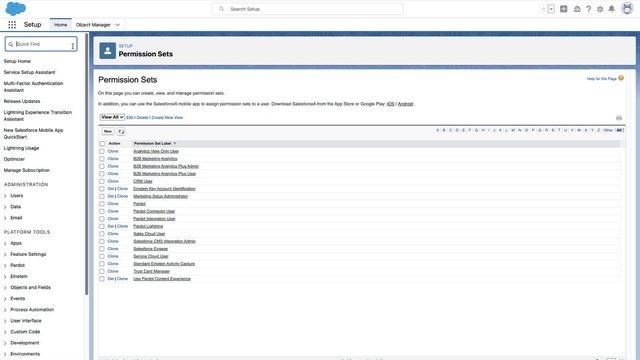
Task: Click the sidebar vertical scrollbar
Action: 87,163
